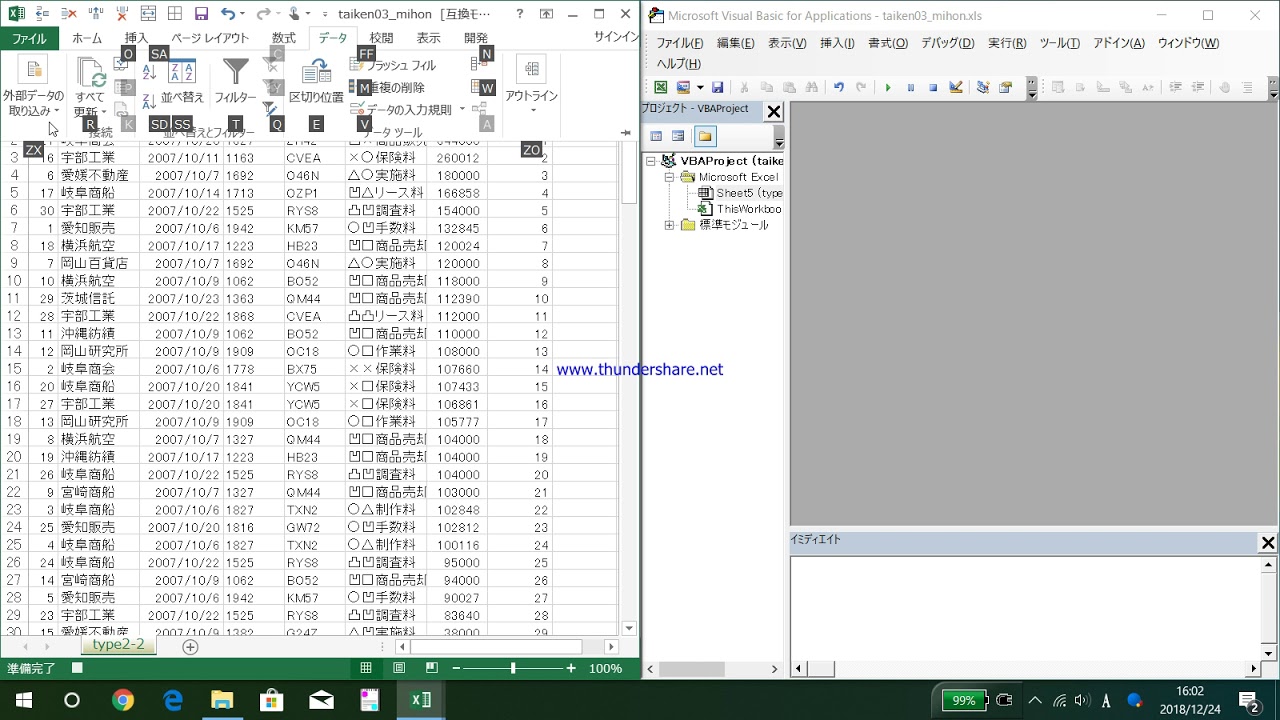Open Google Chrome from the taskbar
Screen dimensions: 1280x720
coord(122,700)
